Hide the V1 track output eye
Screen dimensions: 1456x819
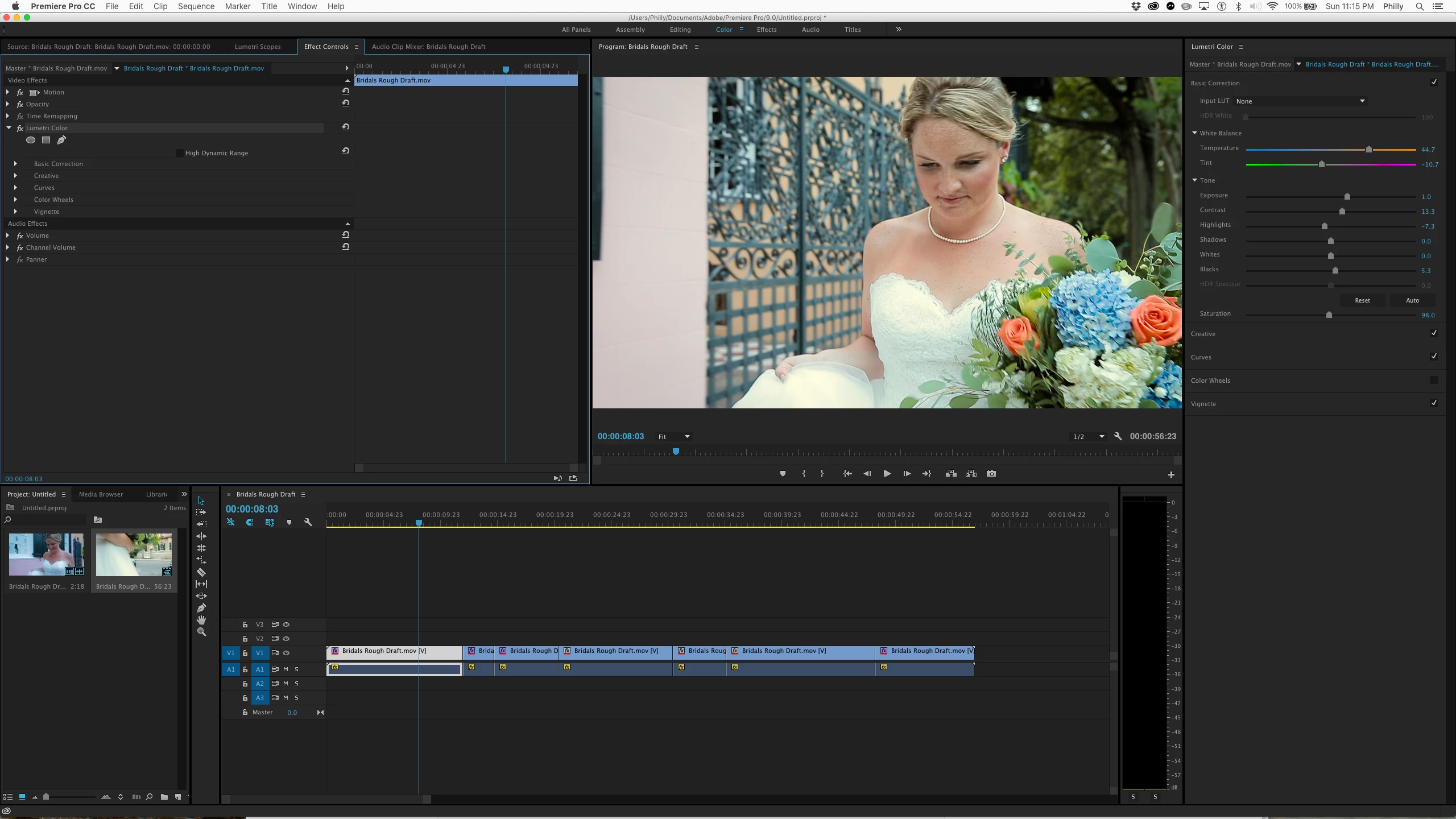pyautogui.click(x=287, y=653)
